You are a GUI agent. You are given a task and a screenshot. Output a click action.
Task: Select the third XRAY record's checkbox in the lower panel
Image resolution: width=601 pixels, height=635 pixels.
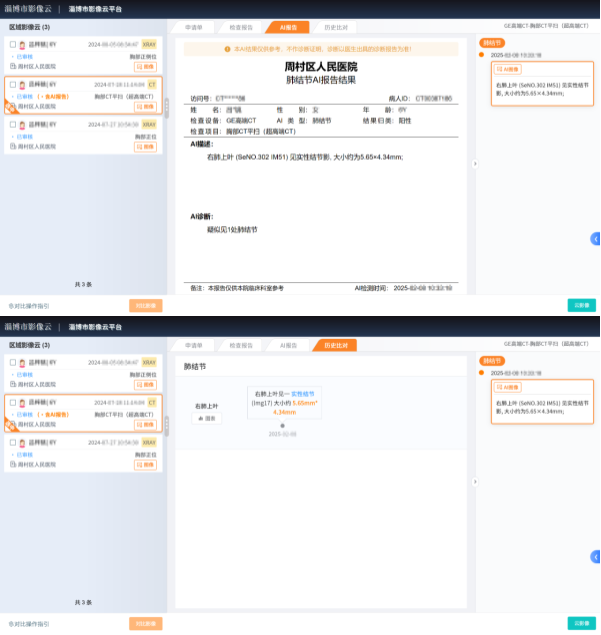tap(13, 443)
